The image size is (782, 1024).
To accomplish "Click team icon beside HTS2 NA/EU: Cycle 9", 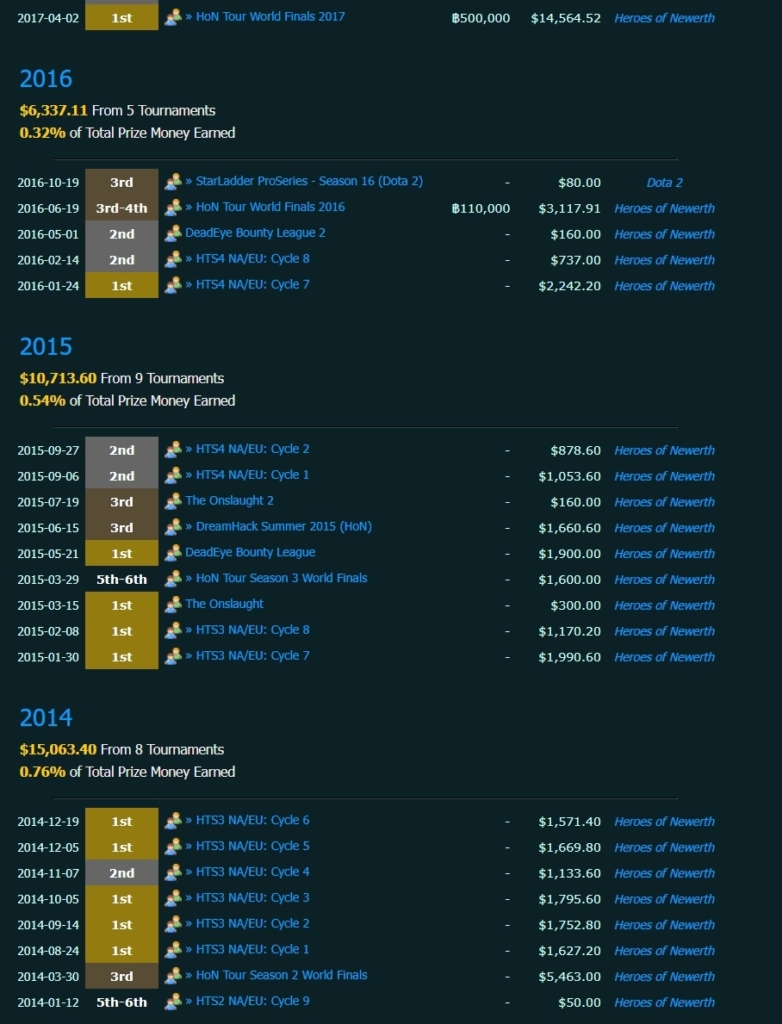I will pos(172,1001).
